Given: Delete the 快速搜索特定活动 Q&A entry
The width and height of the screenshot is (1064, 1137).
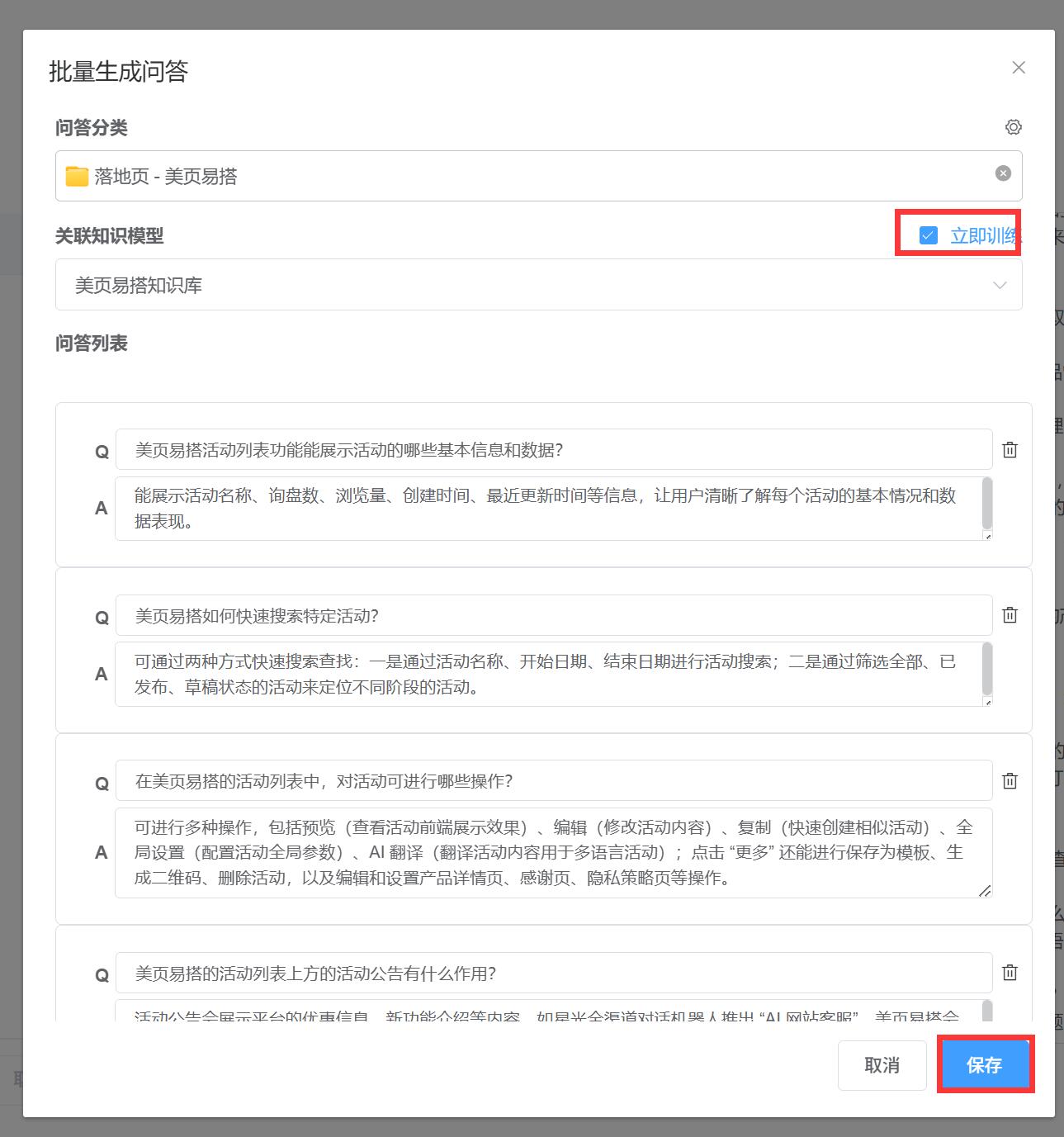Looking at the screenshot, I should point(1010,615).
